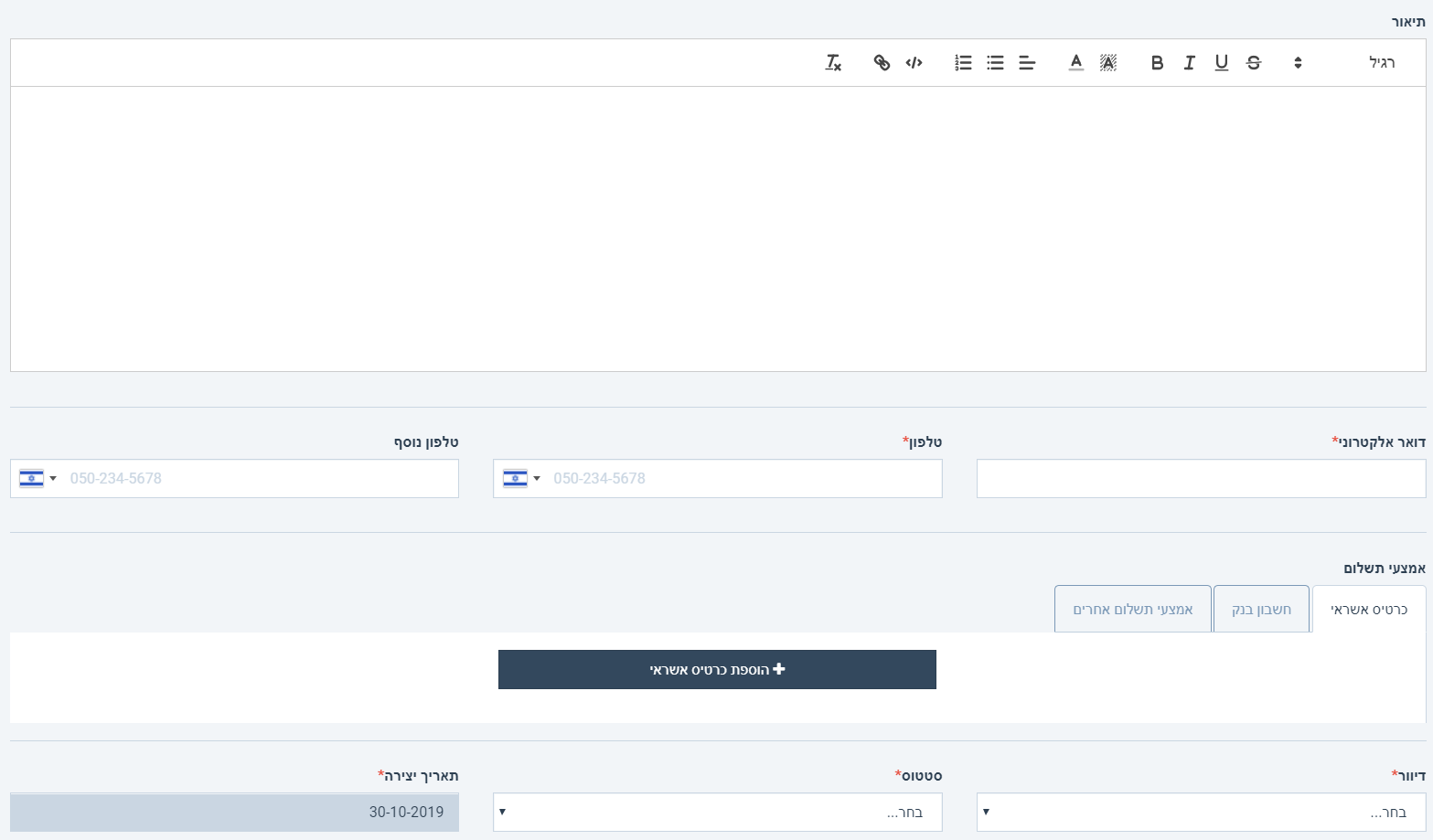Toggle bold formatting in the editor toolbar
The image size is (1433, 840).
pos(1157,63)
